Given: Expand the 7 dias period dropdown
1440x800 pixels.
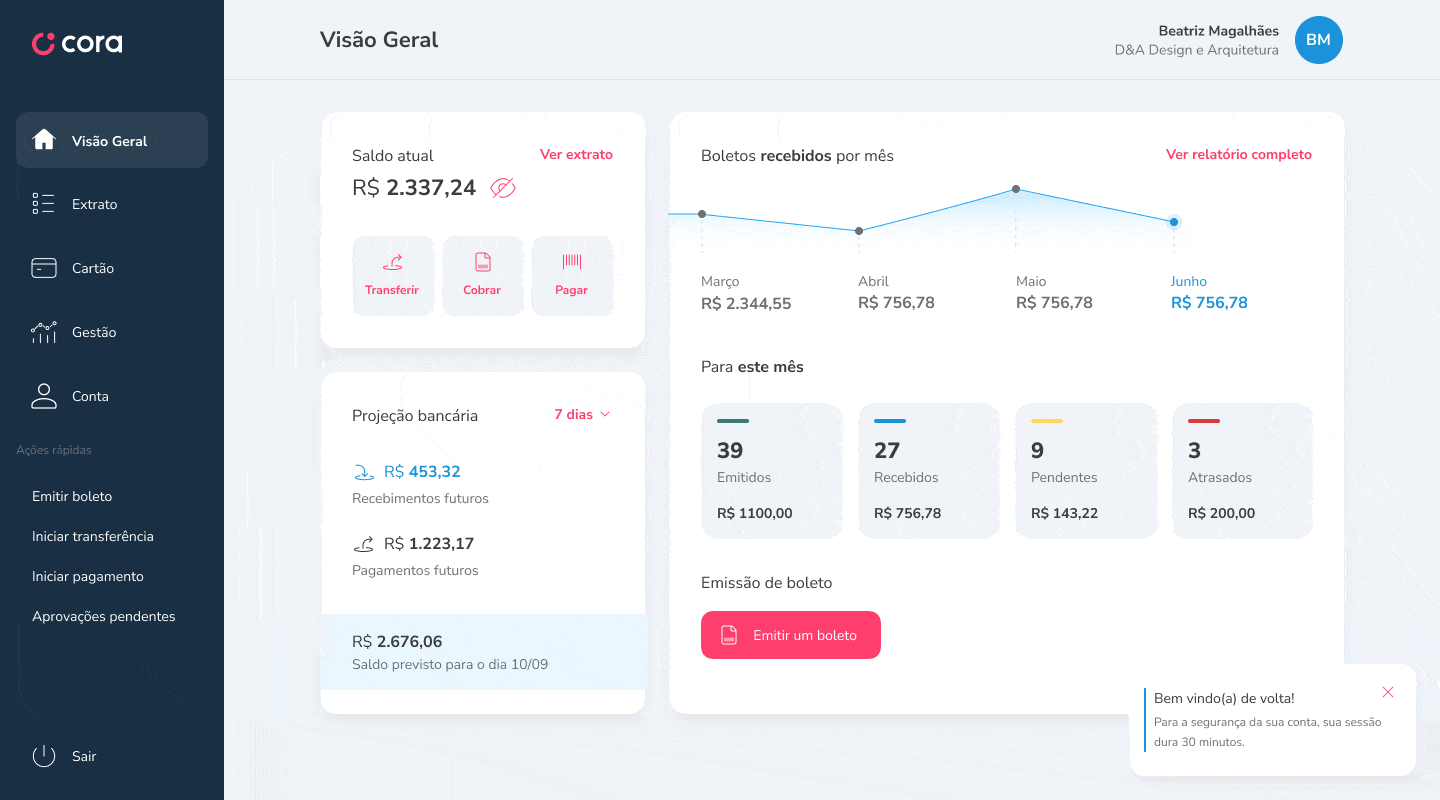Looking at the screenshot, I should 582,414.
